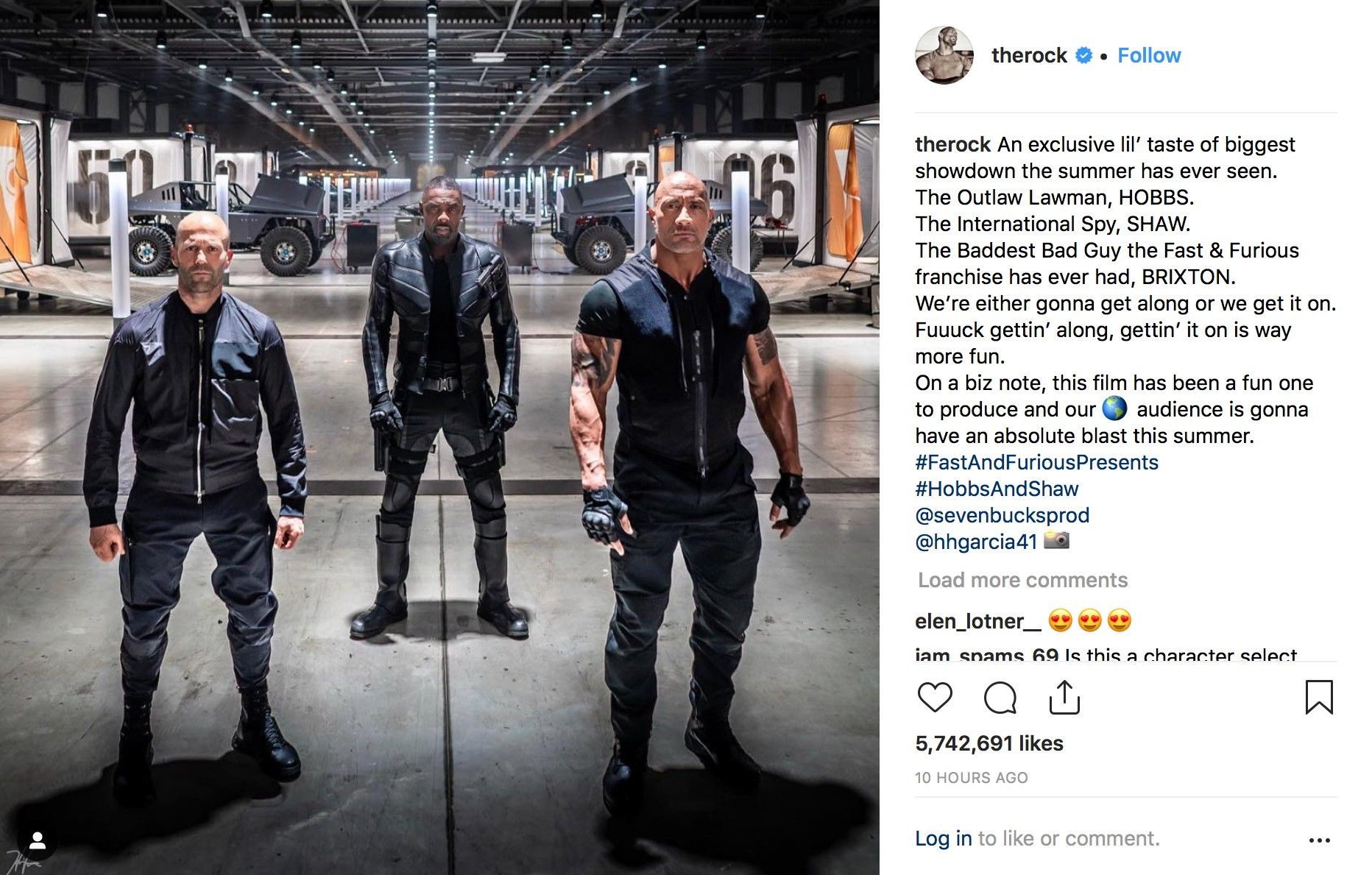Visit the @sevenbucksprod mention
The height and width of the screenshot is (875, 1372).
tap(1002, 515)
